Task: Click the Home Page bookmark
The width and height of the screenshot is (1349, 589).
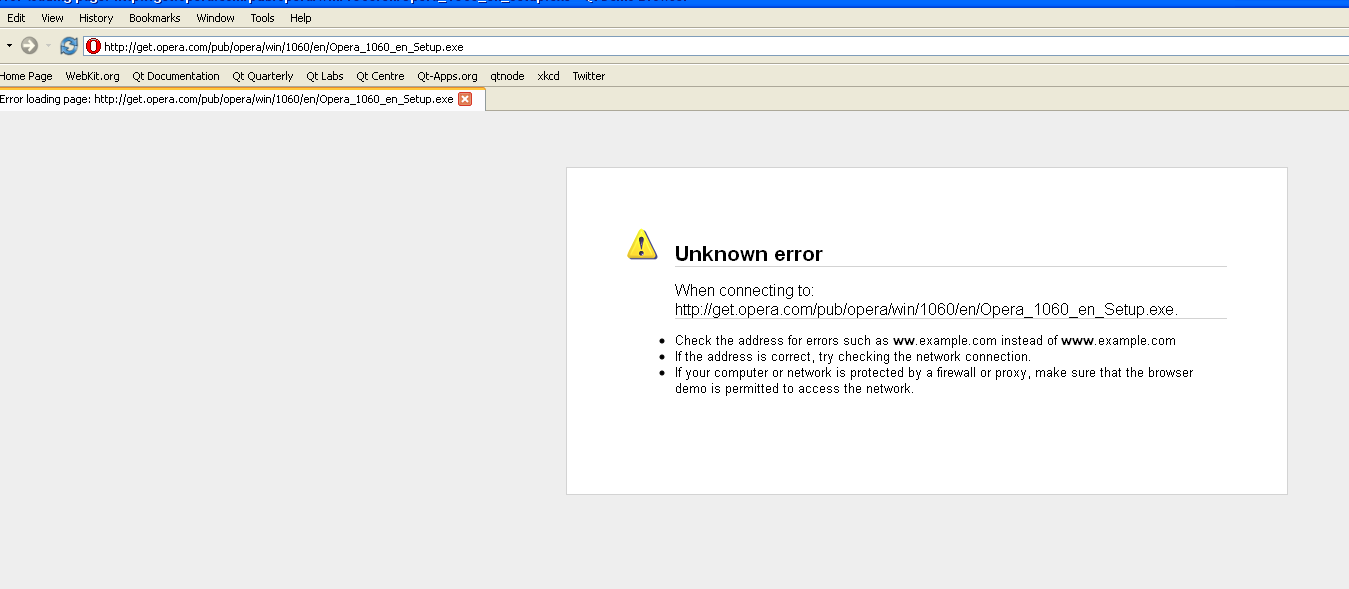Action: [26, 76]
